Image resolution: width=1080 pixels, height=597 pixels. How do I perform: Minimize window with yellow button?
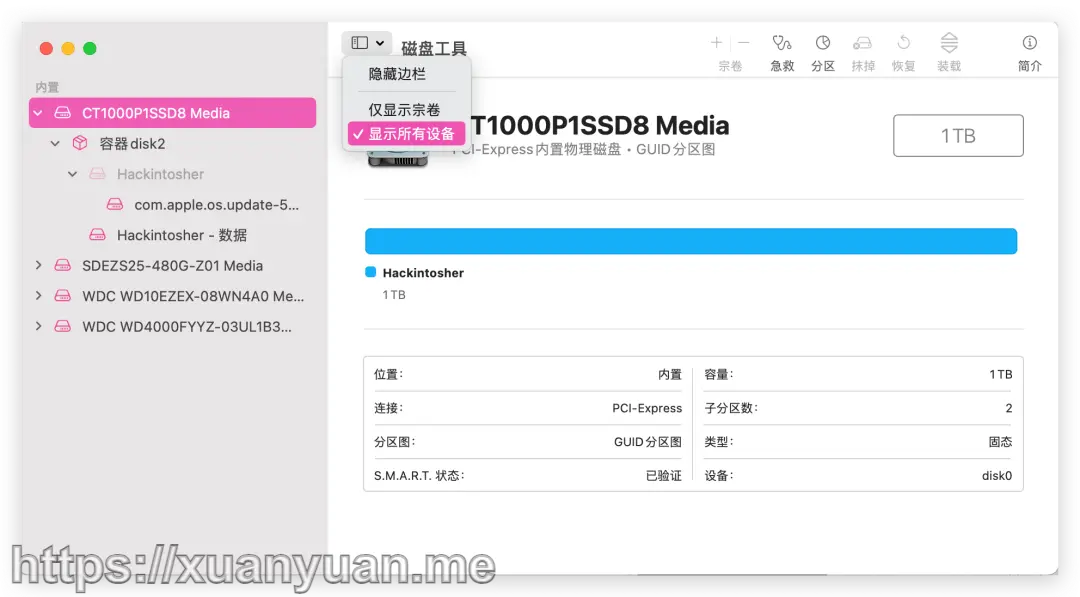(68, 48)
